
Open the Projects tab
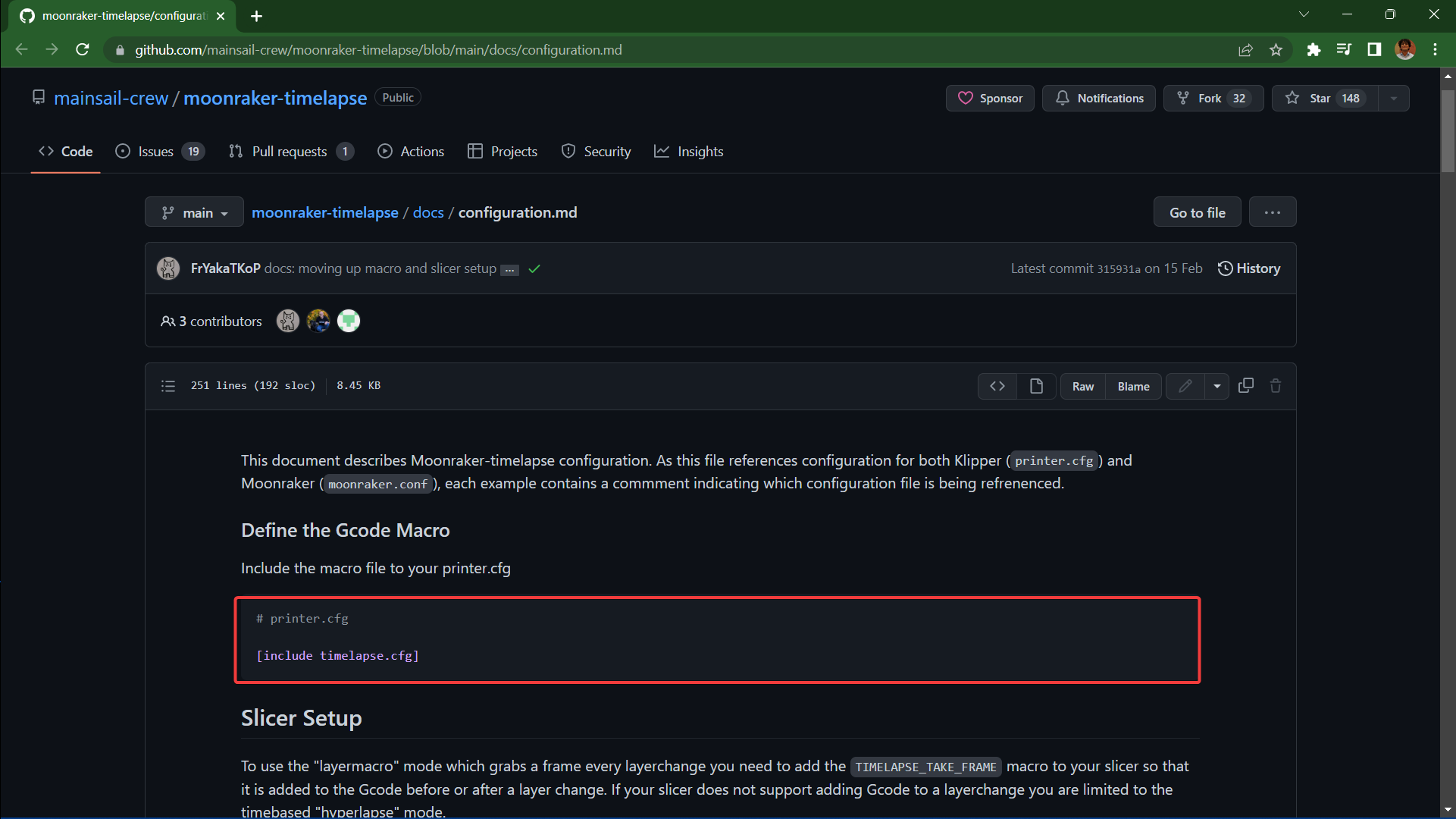coord(503,152)
